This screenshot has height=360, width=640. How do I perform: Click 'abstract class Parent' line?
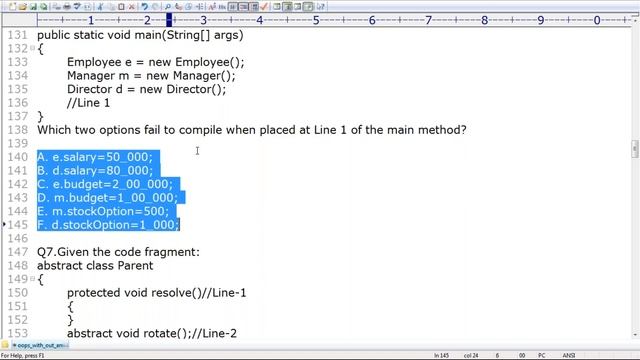click(95, 265)
